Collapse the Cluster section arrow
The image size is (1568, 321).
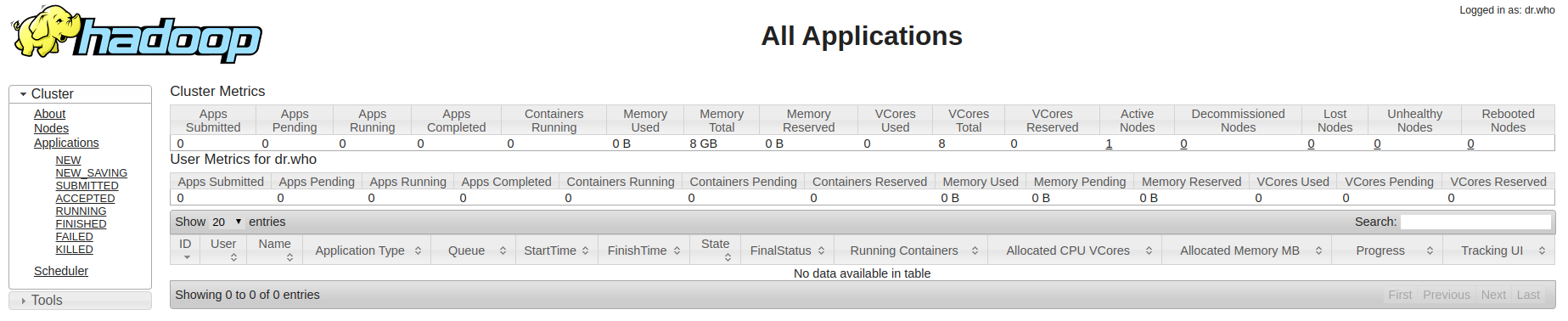pos(23,94)
